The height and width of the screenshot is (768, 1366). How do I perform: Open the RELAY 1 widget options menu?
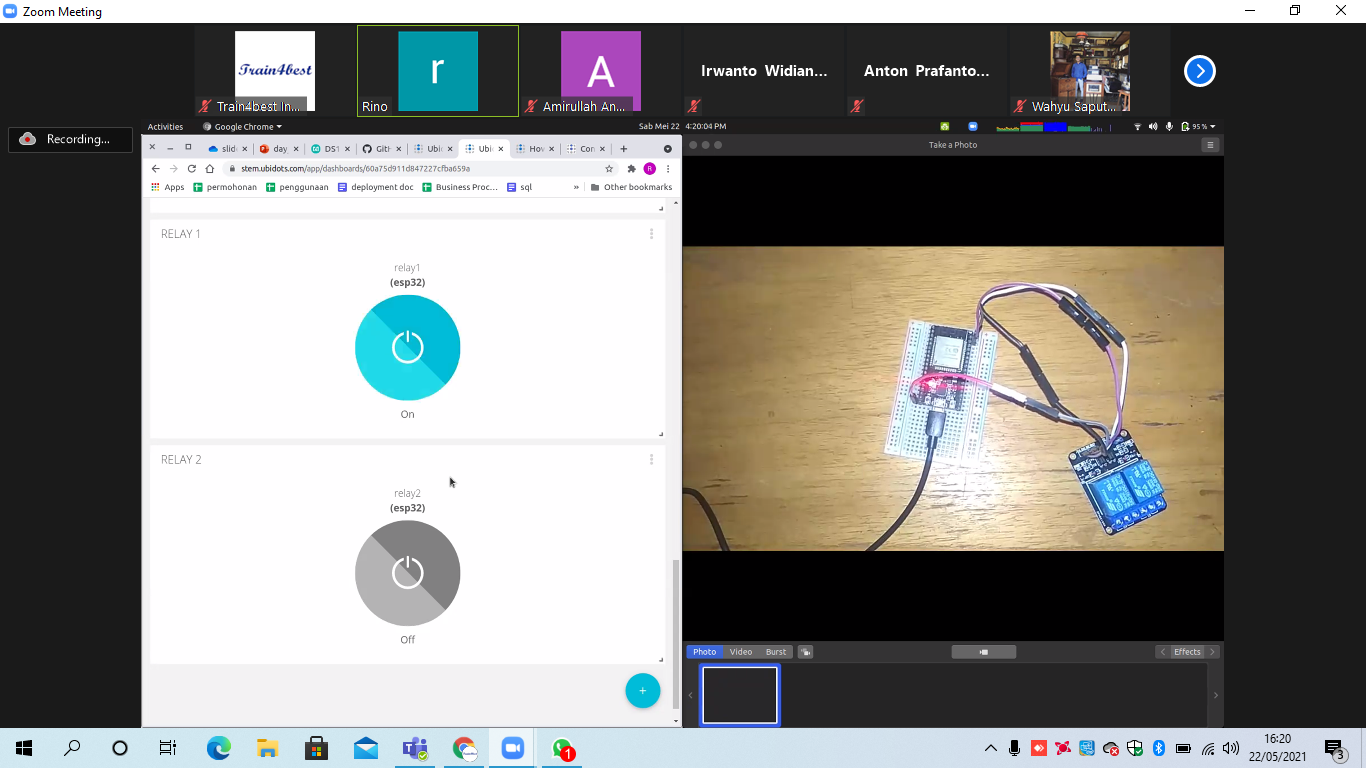click(x=651, y=234)
